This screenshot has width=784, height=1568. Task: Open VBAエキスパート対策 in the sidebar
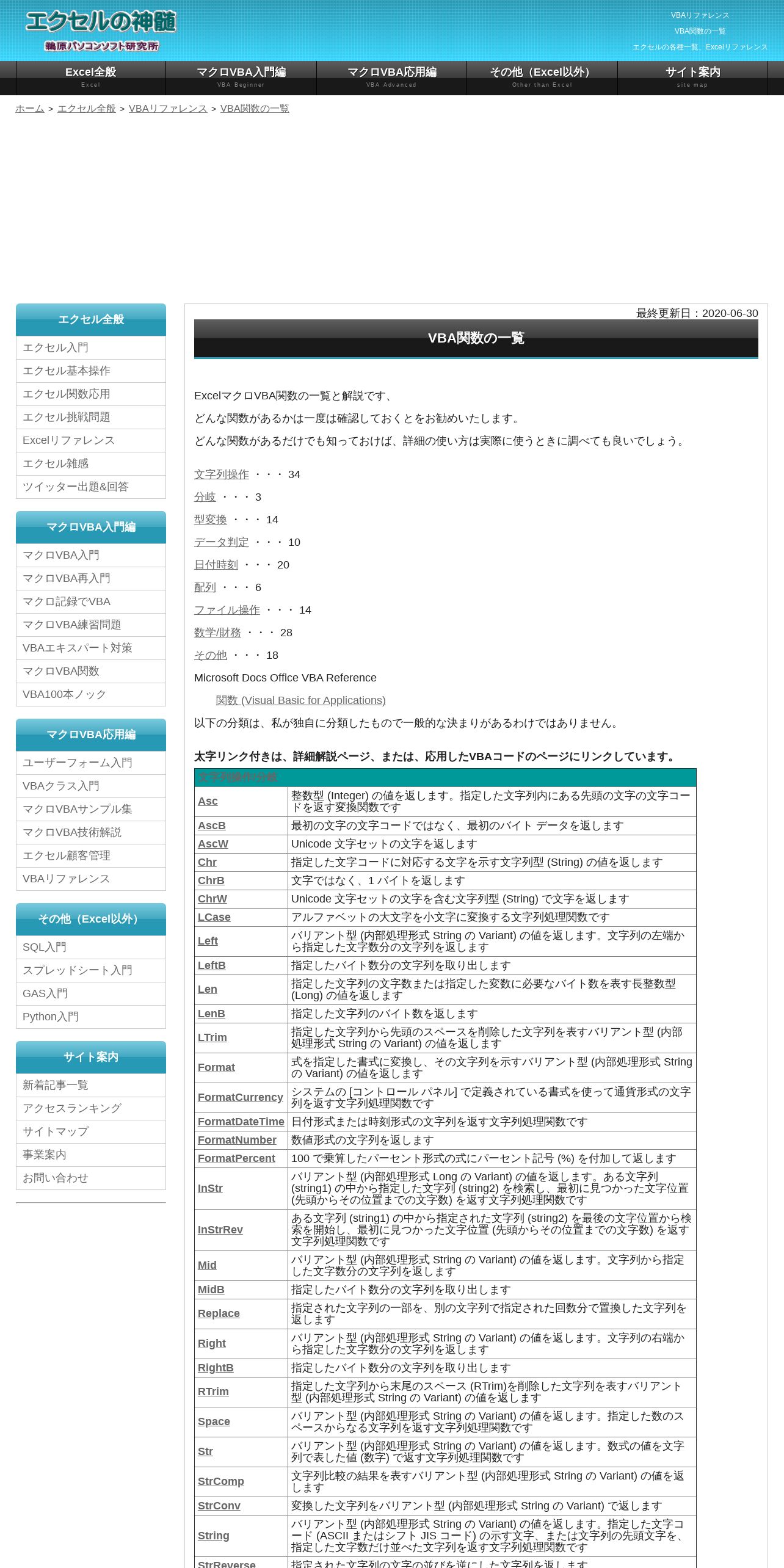tap(91, 648)
